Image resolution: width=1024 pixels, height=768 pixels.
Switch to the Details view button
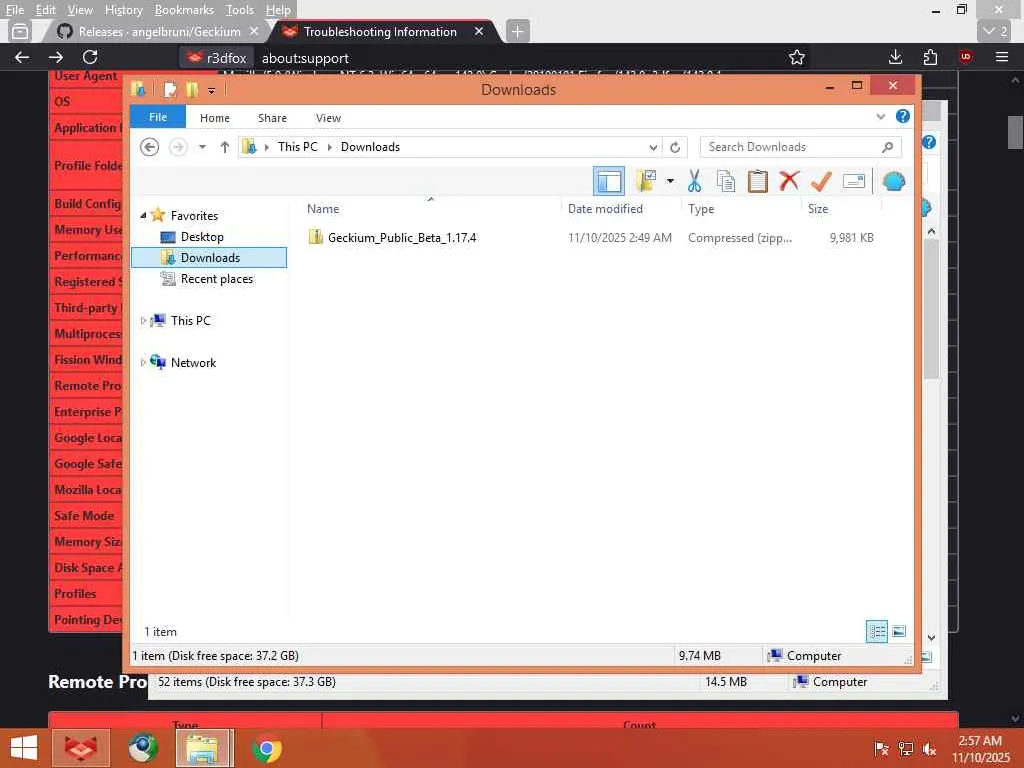point(876,632)
